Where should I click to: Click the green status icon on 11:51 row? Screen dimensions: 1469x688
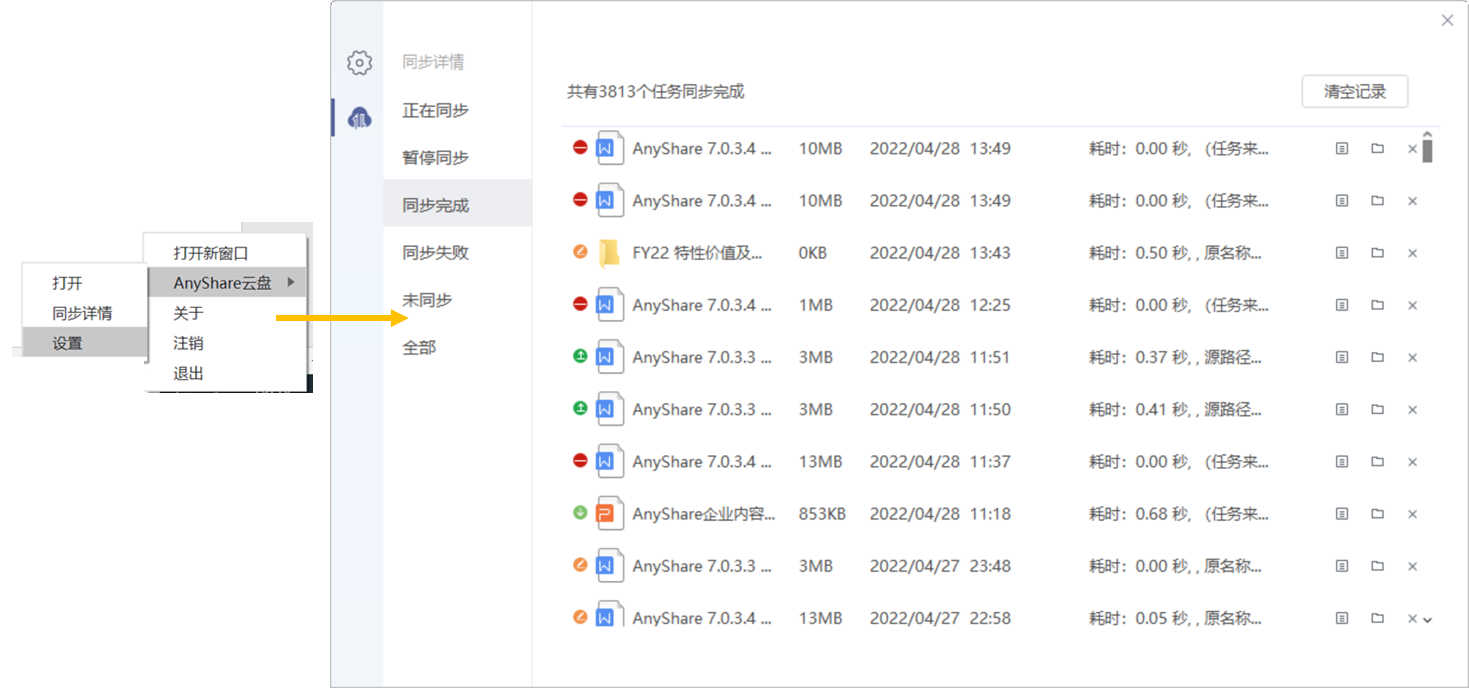coord(580,356)
